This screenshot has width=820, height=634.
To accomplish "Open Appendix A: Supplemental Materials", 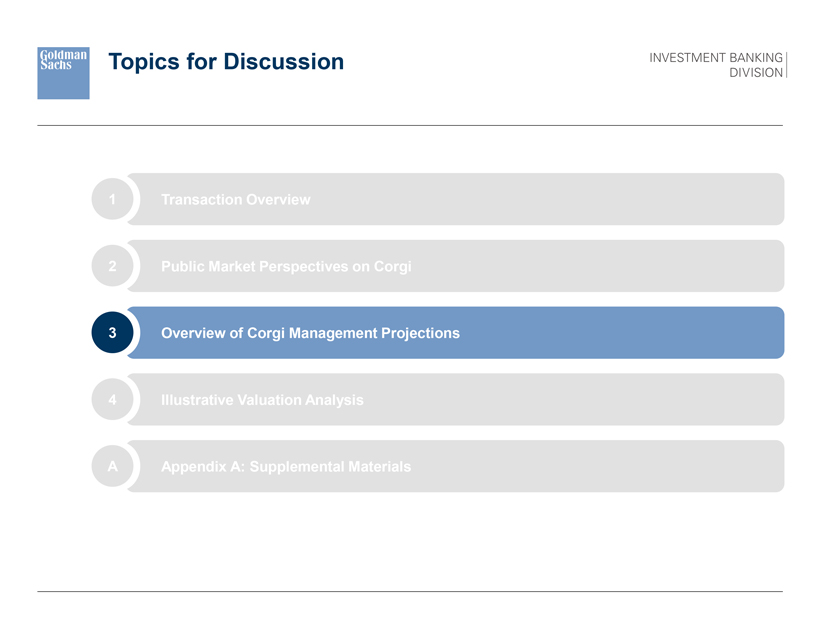I will click(x=286, y=467).
